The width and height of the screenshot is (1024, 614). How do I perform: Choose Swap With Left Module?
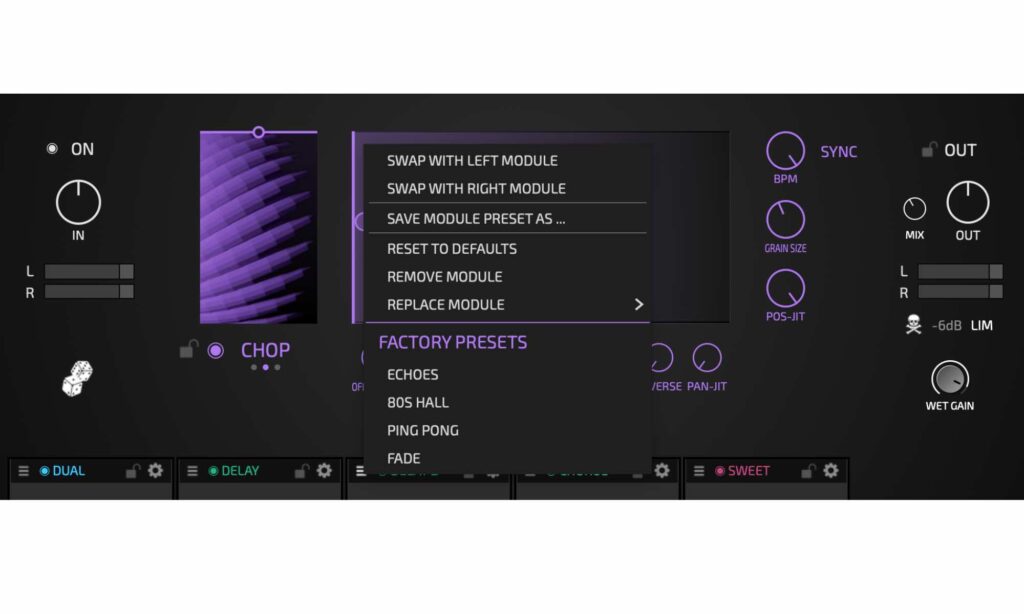pyautogui.click(x=472, y=160)
